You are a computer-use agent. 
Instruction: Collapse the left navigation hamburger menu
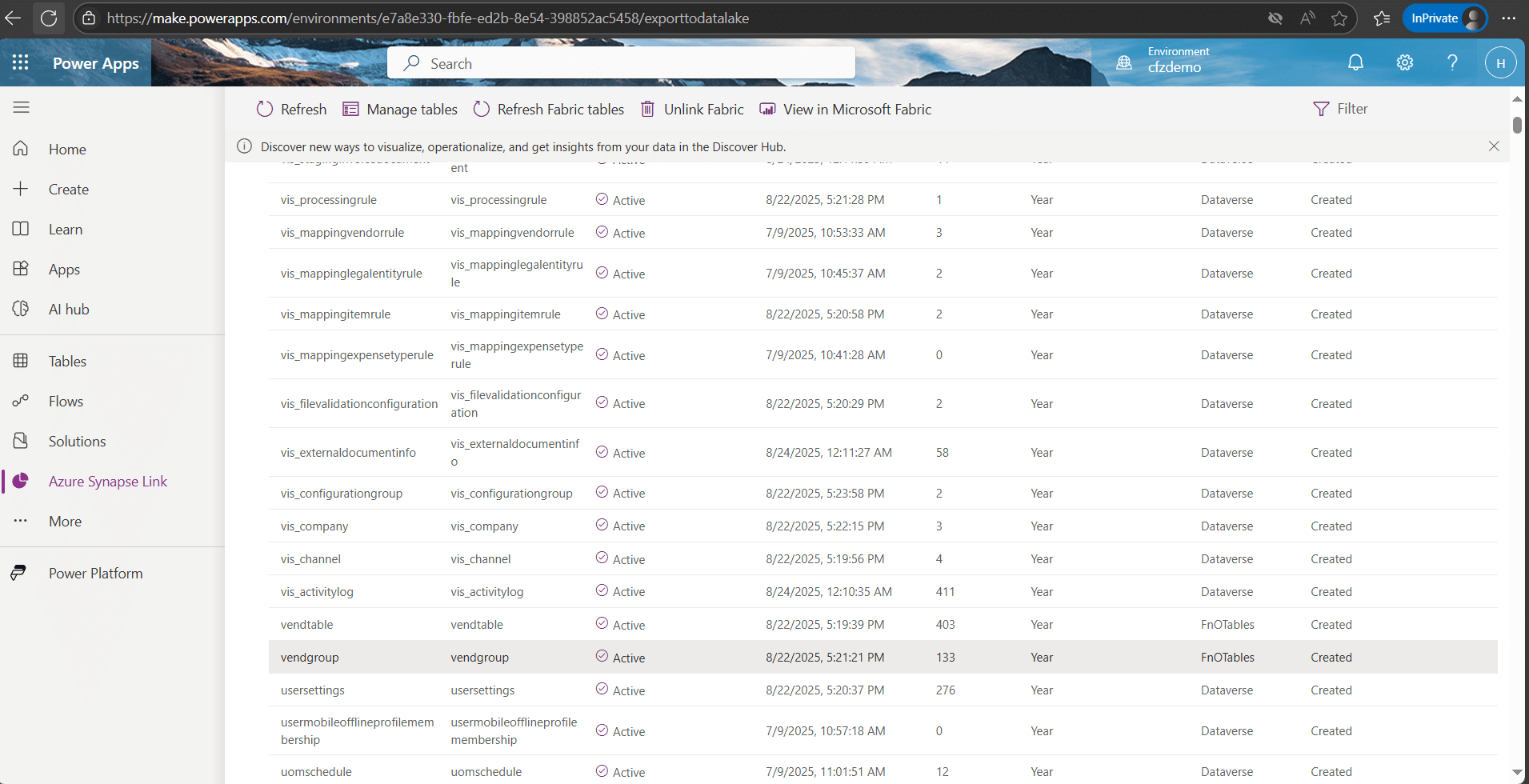click(x=22, y=107)
